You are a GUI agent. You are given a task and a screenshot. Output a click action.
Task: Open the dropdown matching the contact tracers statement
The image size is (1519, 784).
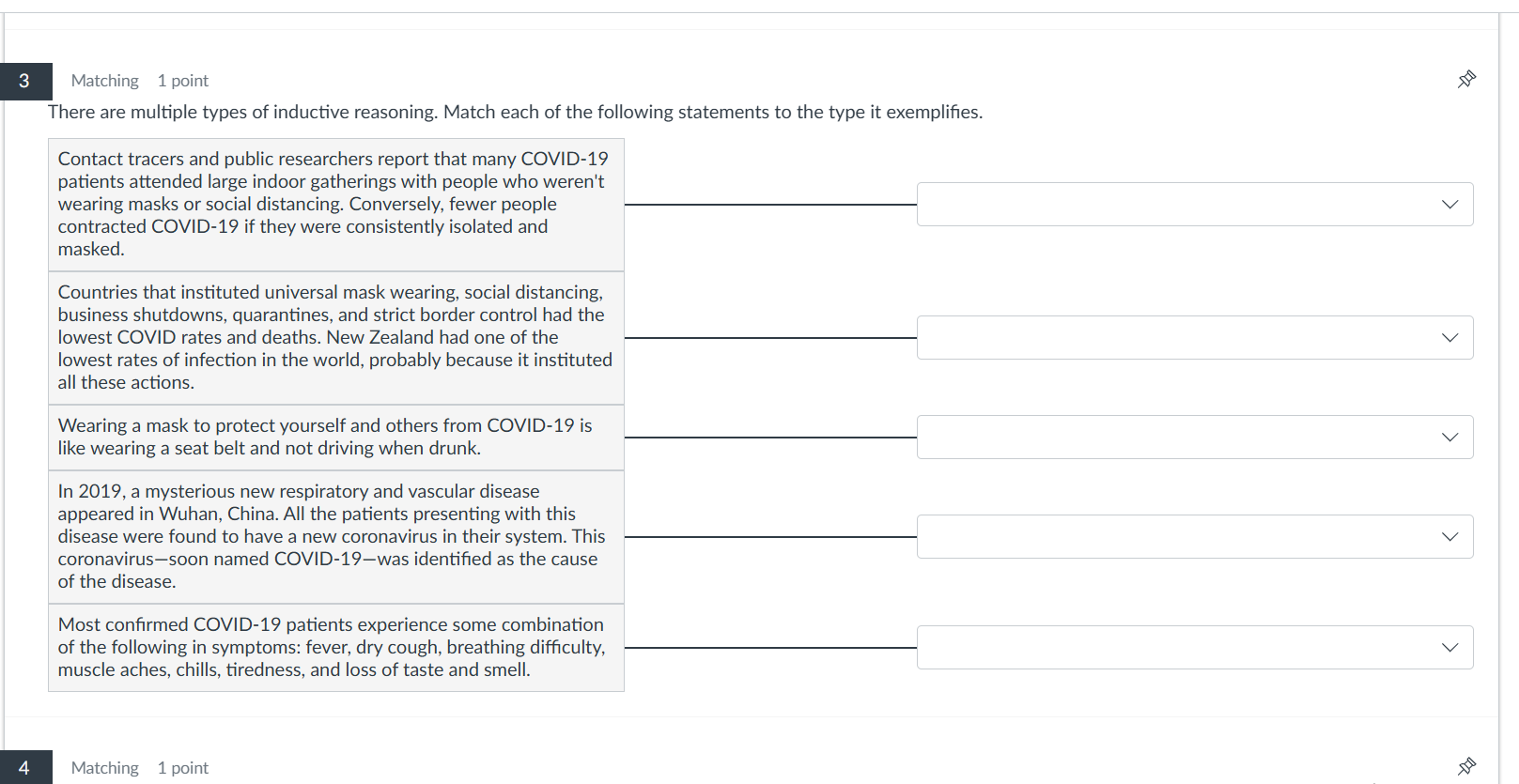click(1193, 204)
